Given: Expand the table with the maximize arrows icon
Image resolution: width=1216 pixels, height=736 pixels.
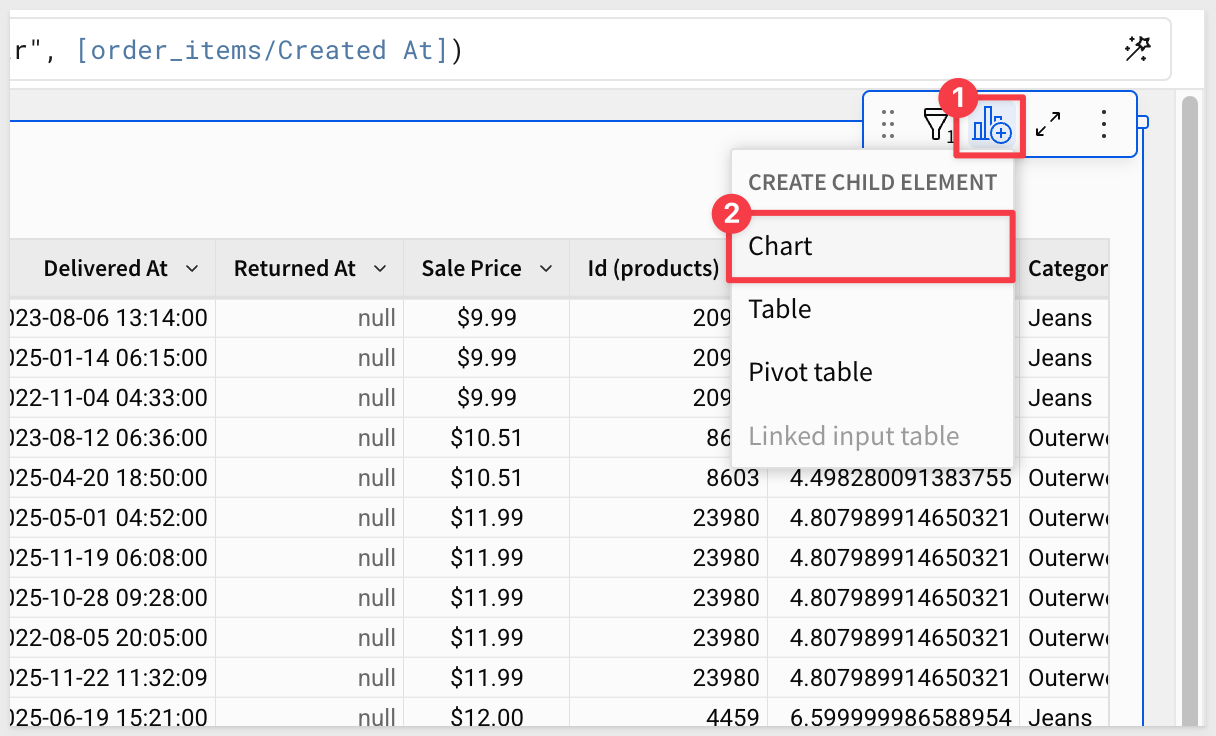Looking at the screenshot, I should (1048, 124).
